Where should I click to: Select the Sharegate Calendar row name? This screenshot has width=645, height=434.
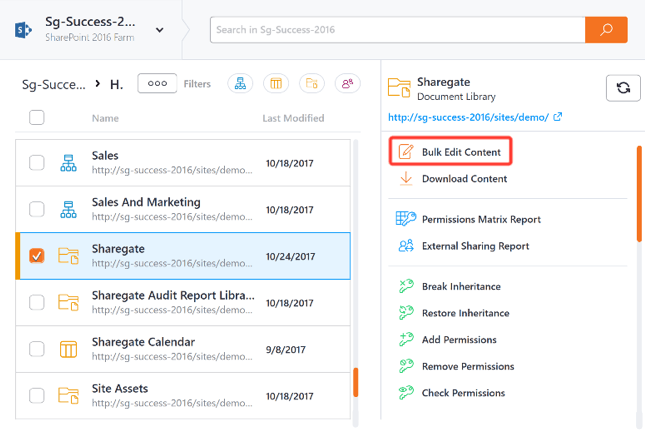(x=143, y=342)
